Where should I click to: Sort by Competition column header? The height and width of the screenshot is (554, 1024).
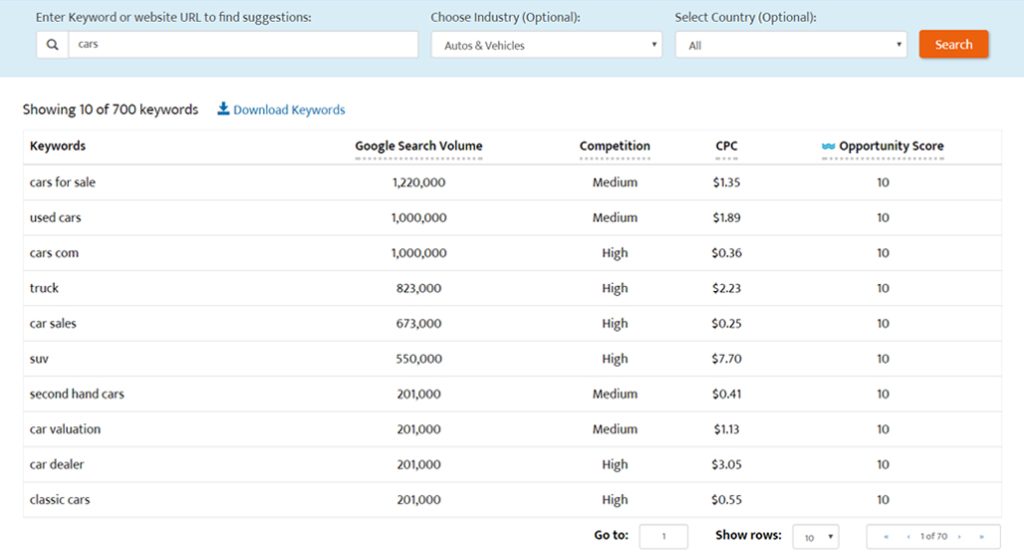coord(615,146)
